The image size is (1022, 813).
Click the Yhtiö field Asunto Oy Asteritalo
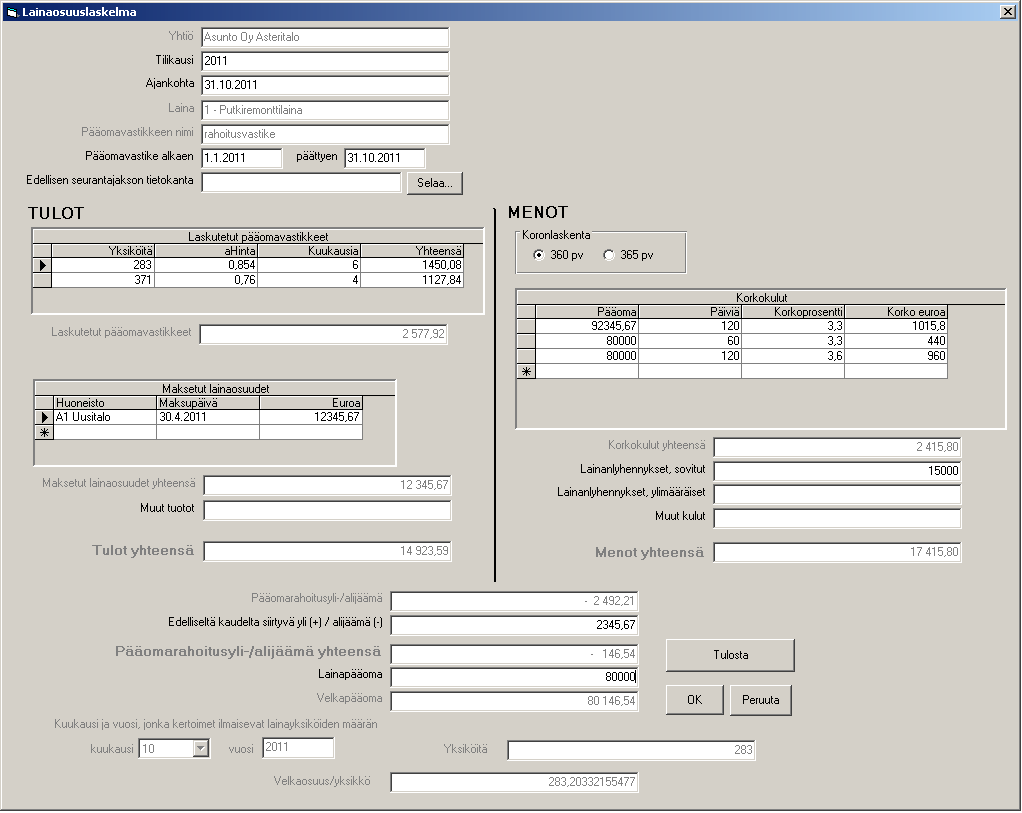click(325, 37)
